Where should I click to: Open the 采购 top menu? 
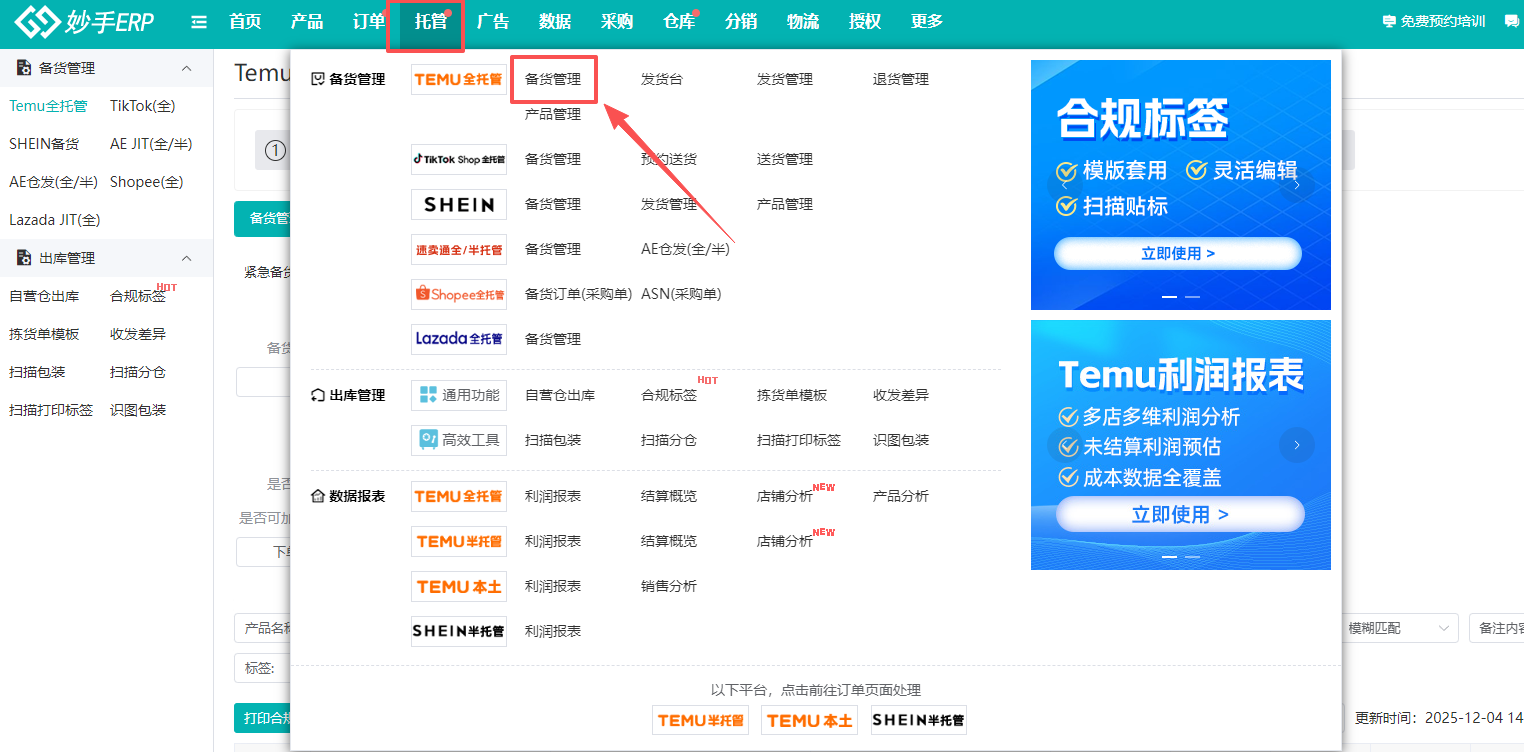(x=617, y=22)
